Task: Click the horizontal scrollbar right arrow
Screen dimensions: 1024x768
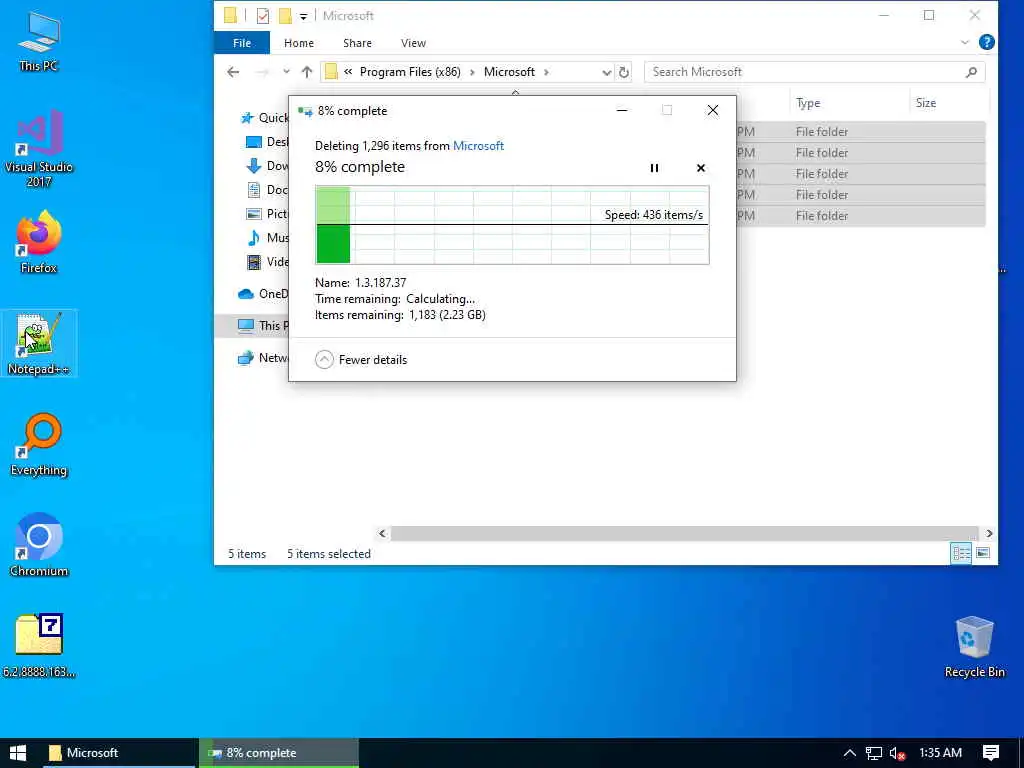Action: (x=989, y=534)
